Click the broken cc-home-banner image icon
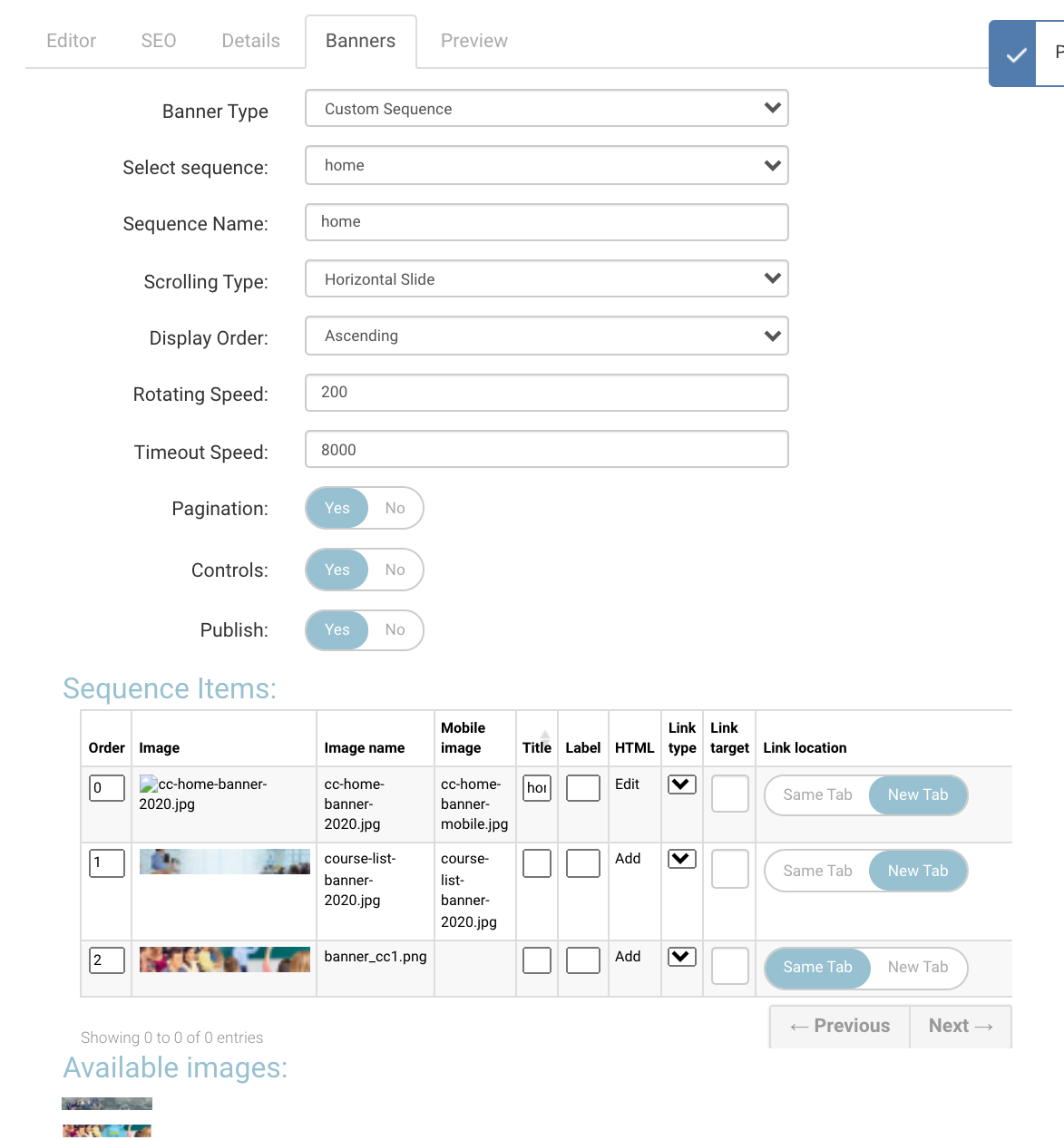This screenshot has width=1064, height=1140. (149, 784)
